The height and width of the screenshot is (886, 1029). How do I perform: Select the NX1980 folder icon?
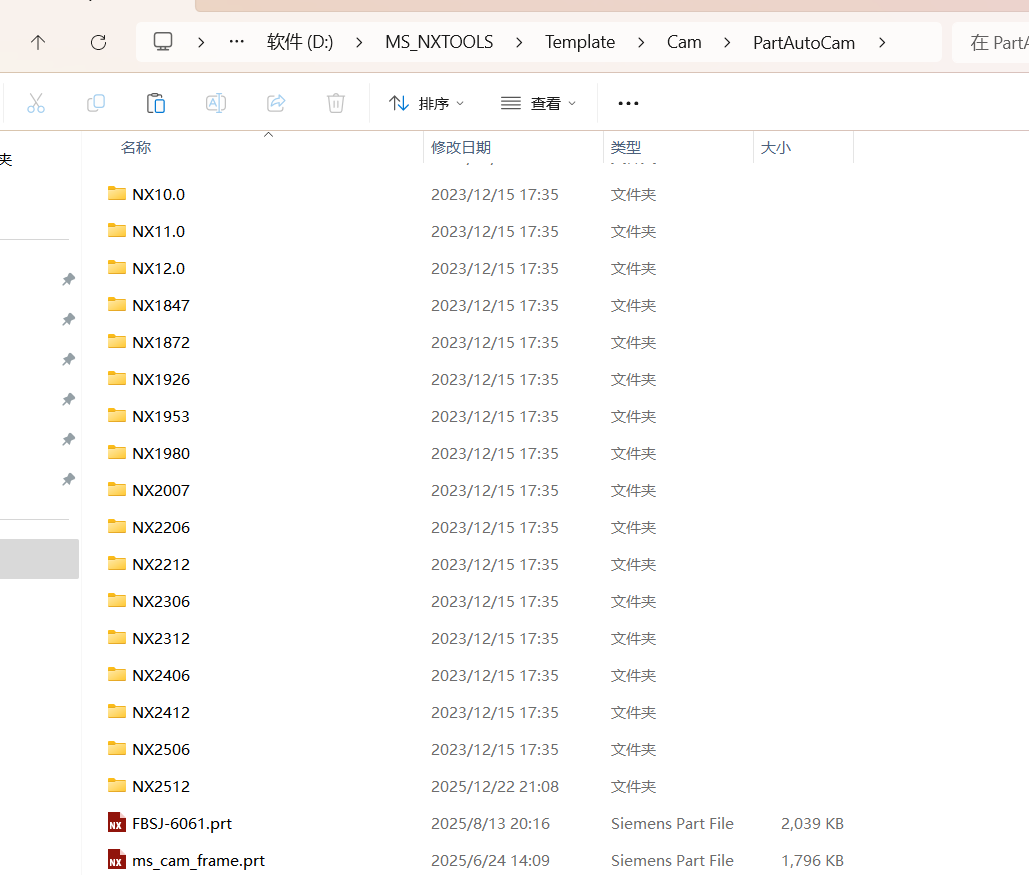(117, 453)
